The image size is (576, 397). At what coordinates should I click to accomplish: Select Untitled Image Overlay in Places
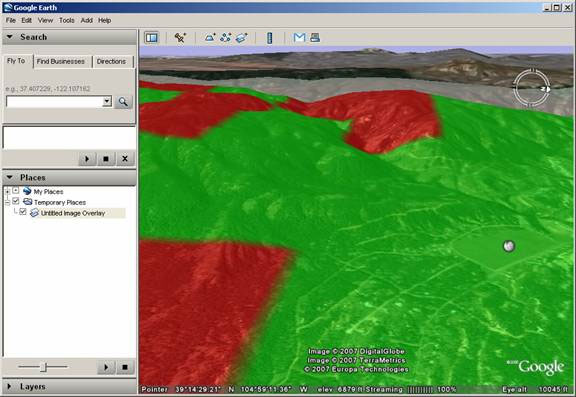pos(73,213)
